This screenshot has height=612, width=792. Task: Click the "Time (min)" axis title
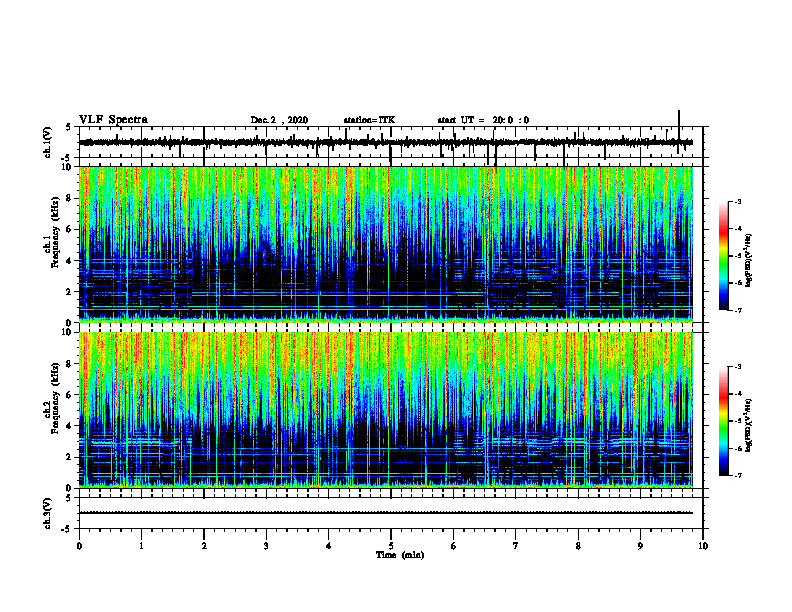(x=400, y=555)
